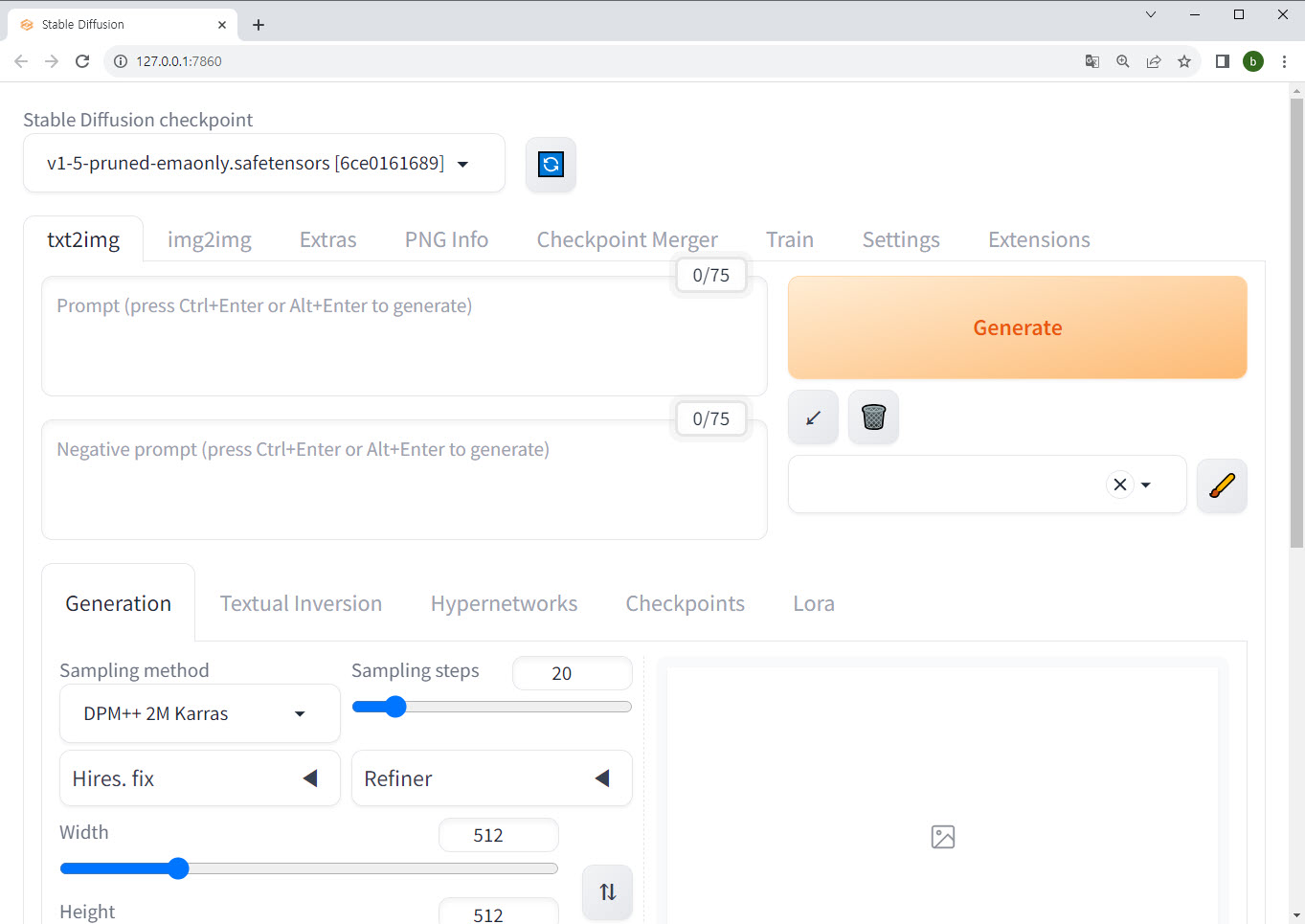Switch to the img2img tab
Image resolution: width=1305 pixels, height=924 pixels.
coord(210,239)
